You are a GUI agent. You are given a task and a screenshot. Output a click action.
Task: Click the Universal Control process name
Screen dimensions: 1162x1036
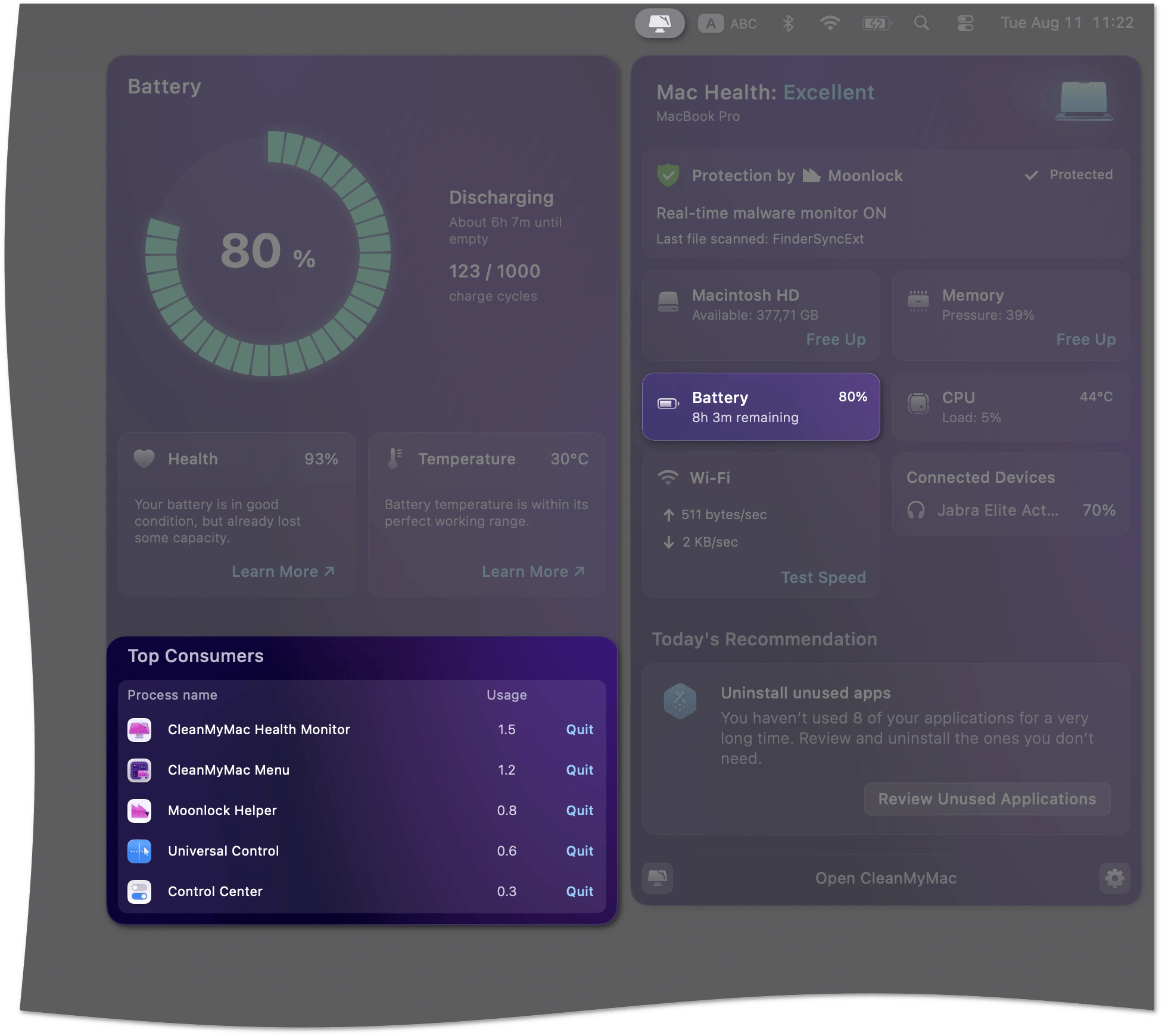[x=223, y=851]
